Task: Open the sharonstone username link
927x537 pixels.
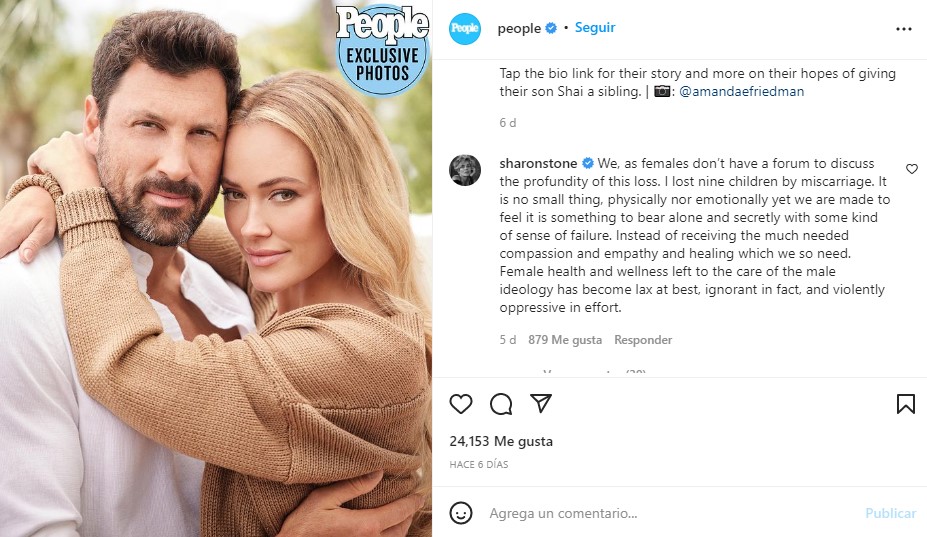Action: coord(538,163)
